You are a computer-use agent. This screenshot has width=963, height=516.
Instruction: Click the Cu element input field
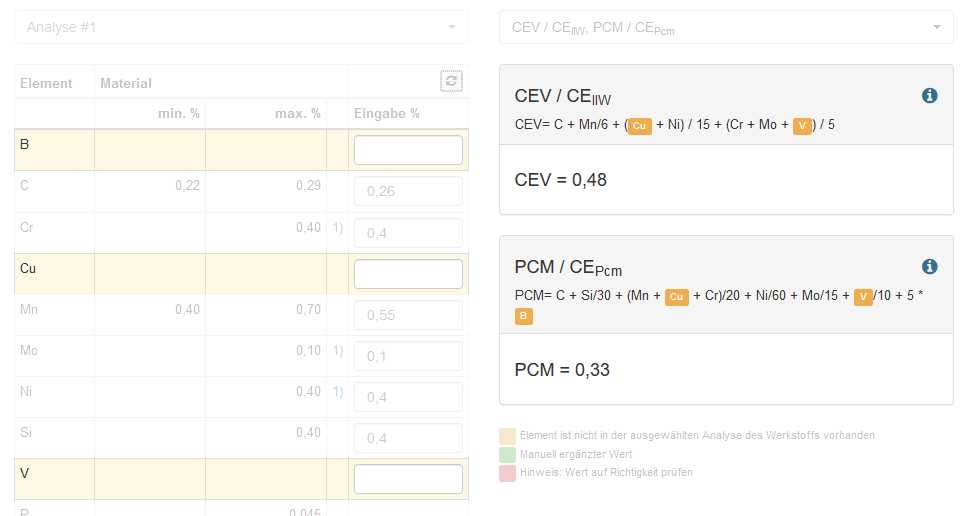(x=408, y=274)
